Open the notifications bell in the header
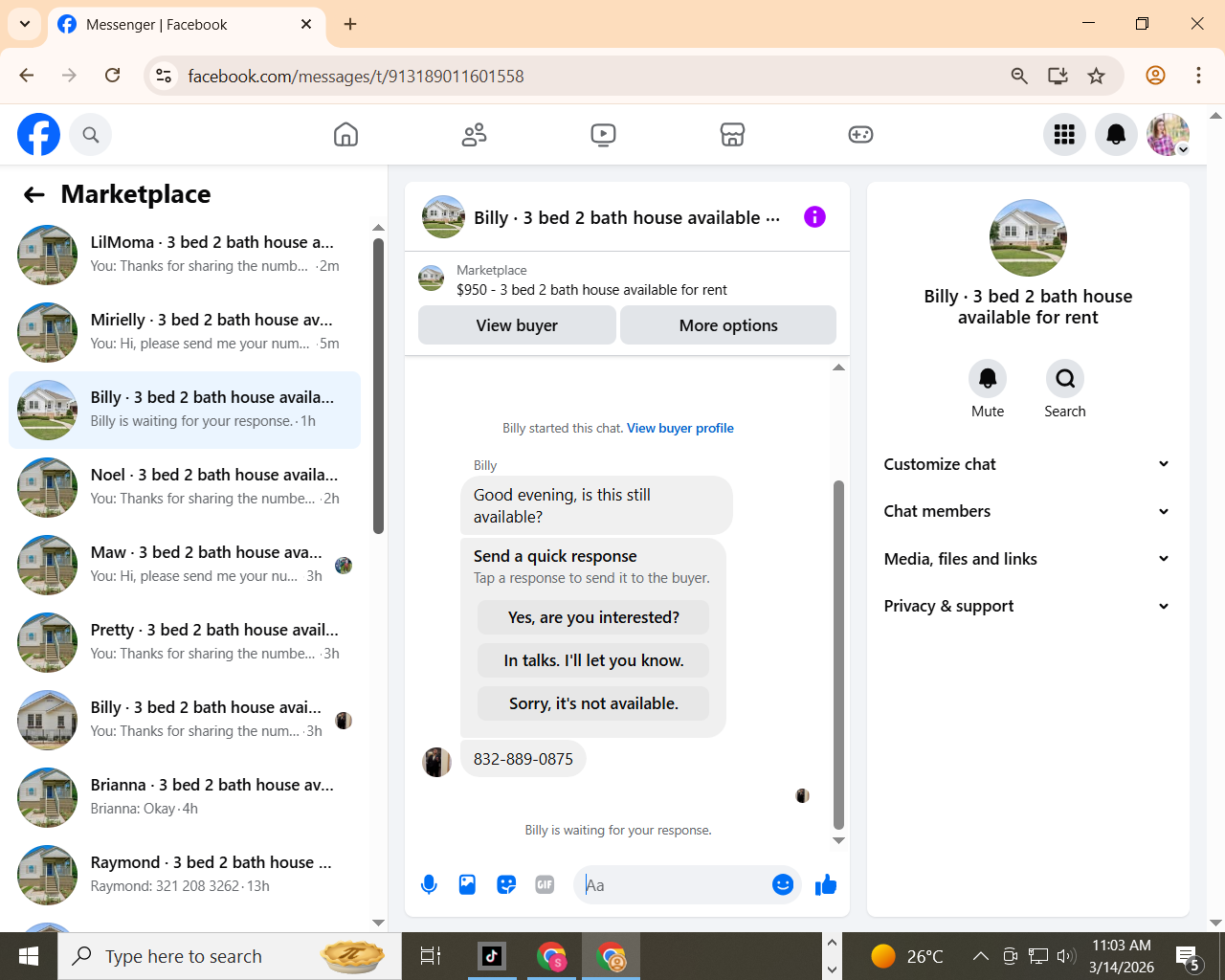 pos(1116,135)
